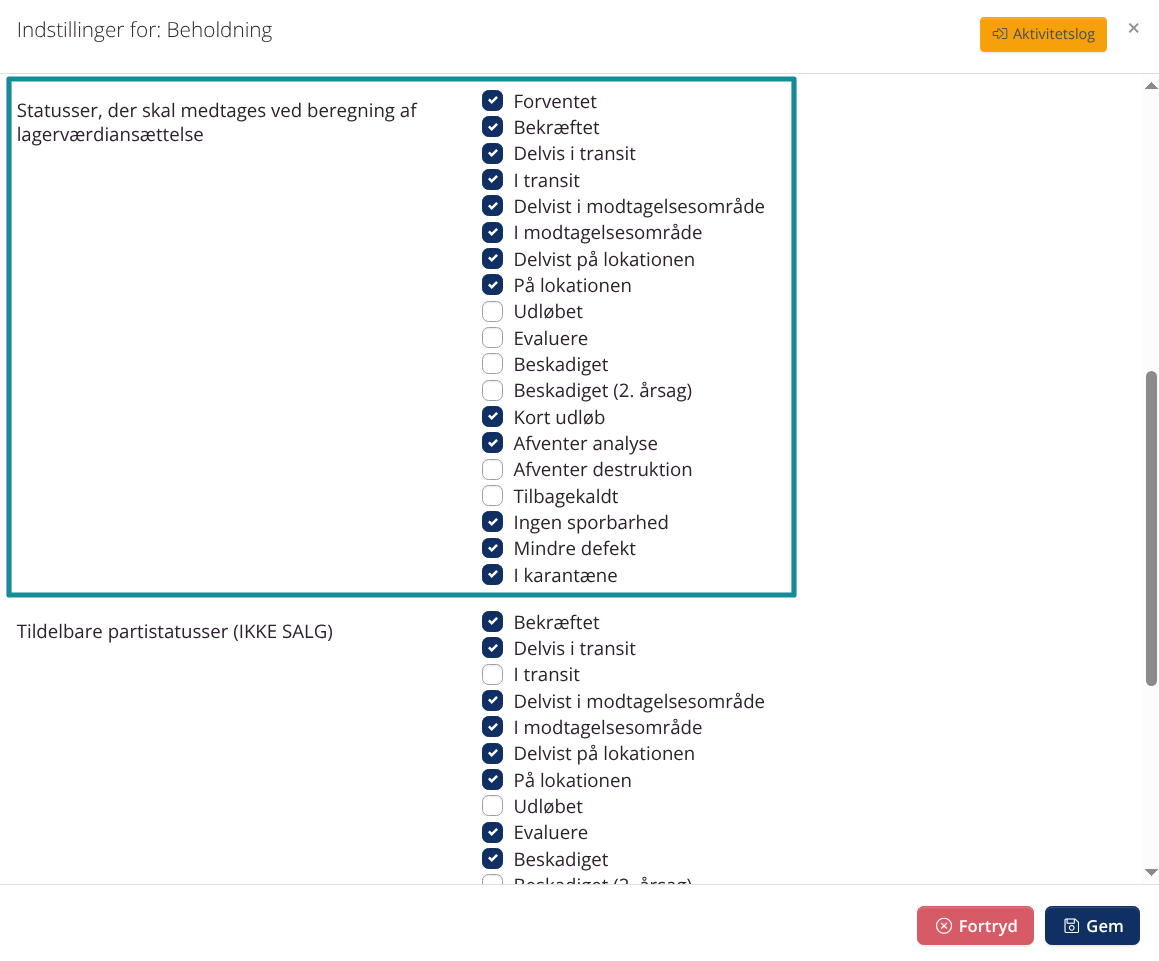
Task: Cancel changes with Fortryd button
Action: [975, 926]
